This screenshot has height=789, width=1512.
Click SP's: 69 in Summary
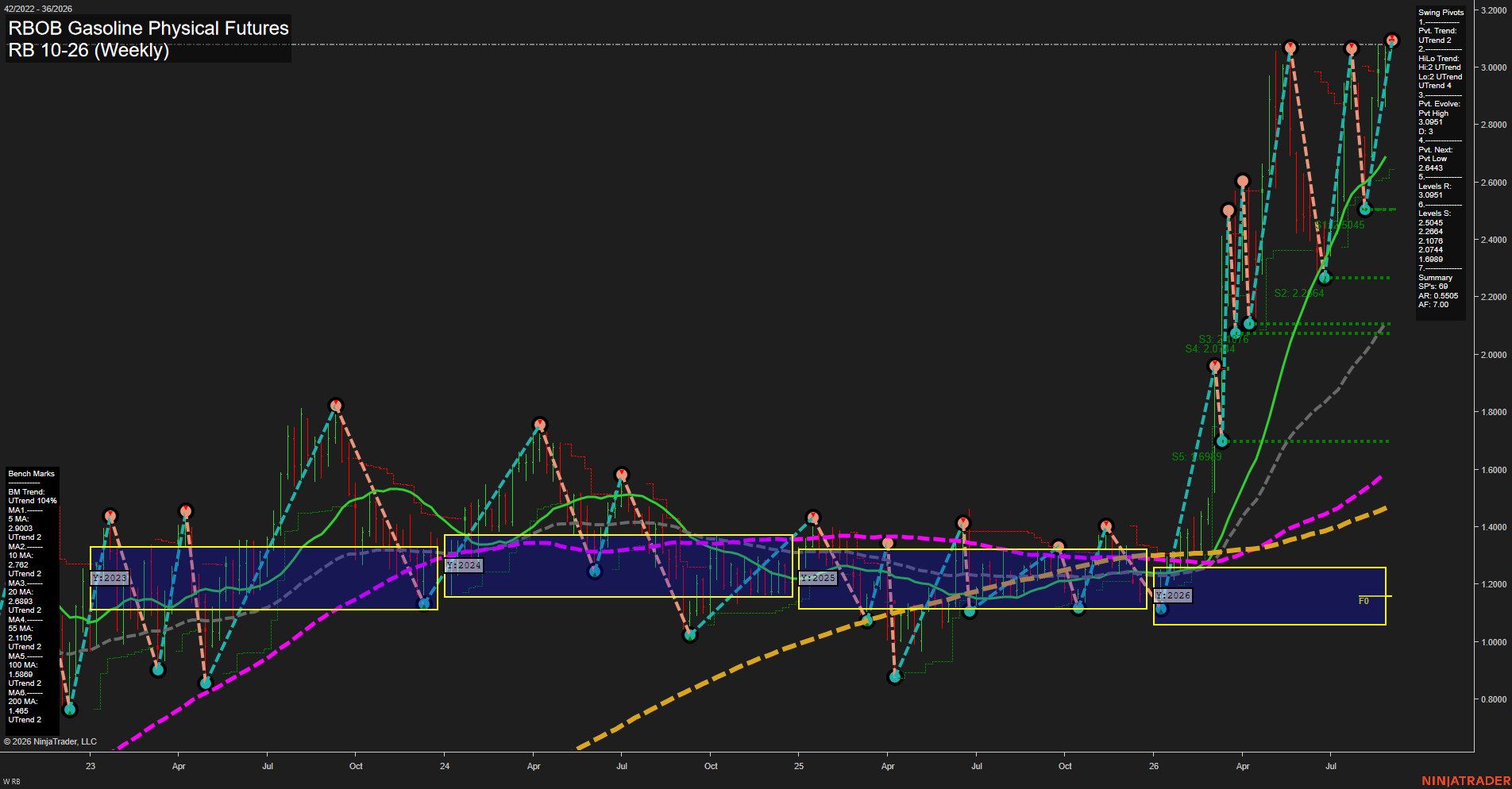click(1433, 287)
